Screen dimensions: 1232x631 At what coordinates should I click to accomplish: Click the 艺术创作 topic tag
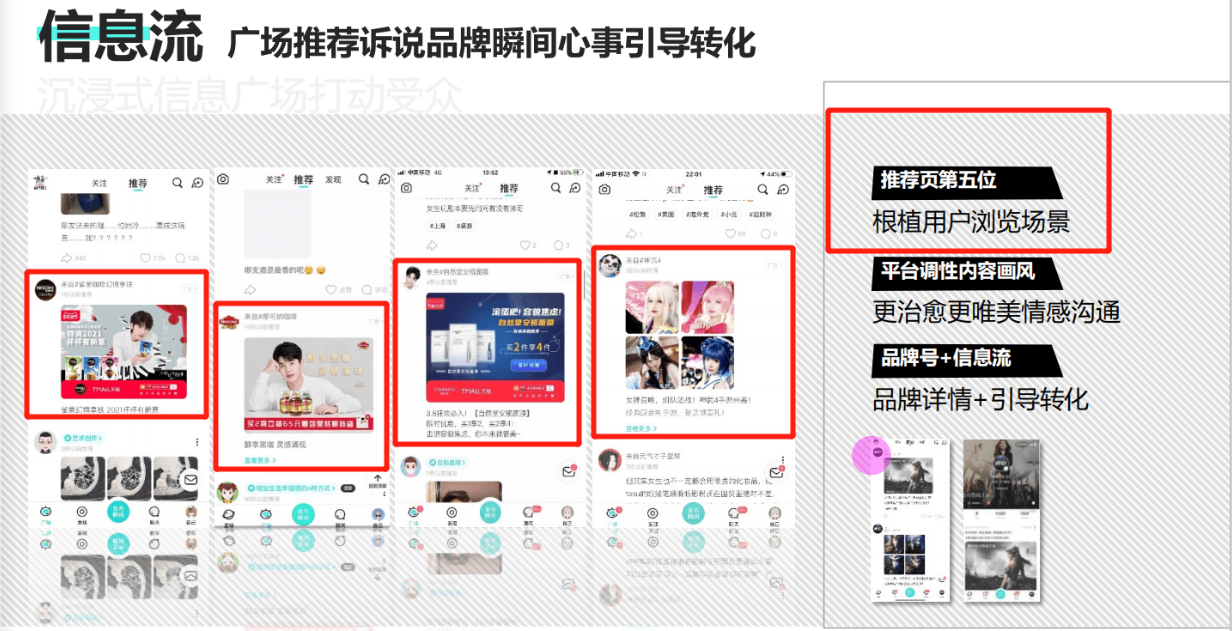84,438
